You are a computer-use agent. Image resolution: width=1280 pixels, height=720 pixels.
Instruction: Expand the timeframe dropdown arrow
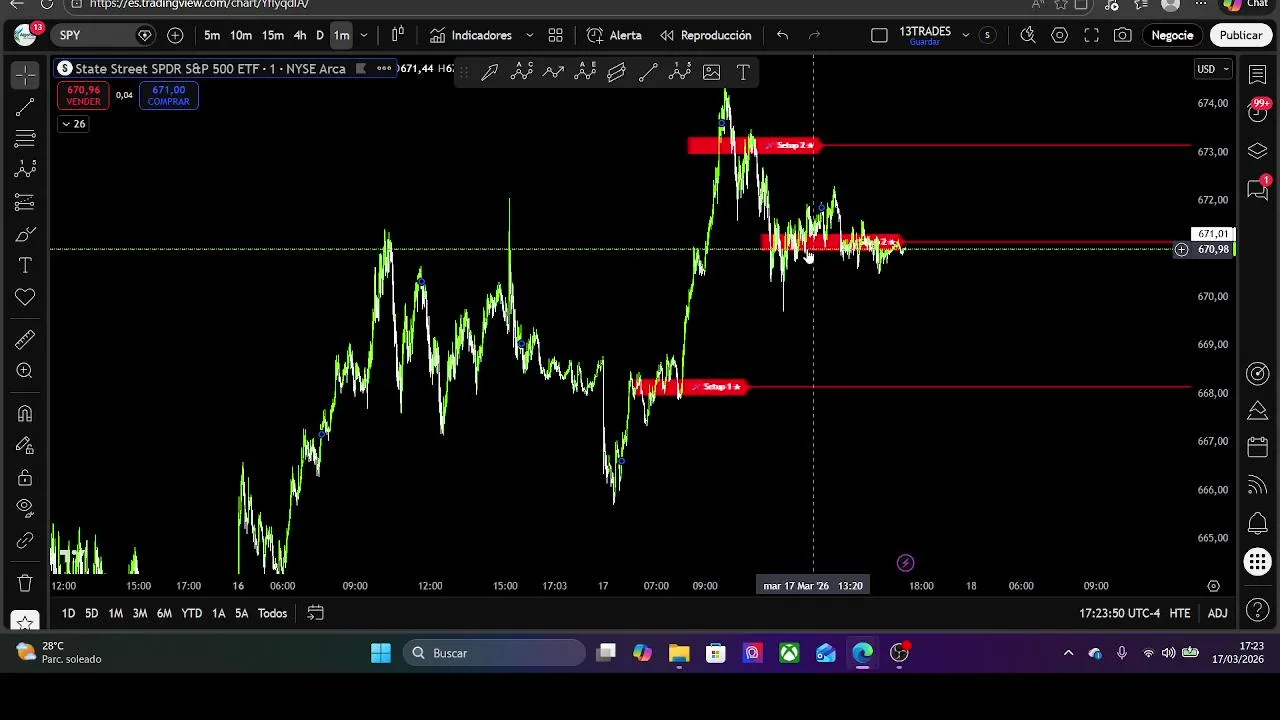[364, 35]
